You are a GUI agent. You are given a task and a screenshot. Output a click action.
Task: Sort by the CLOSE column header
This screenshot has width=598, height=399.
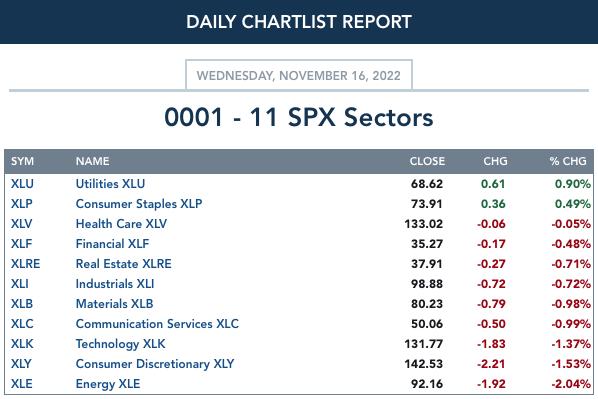[x=427, y=161]
